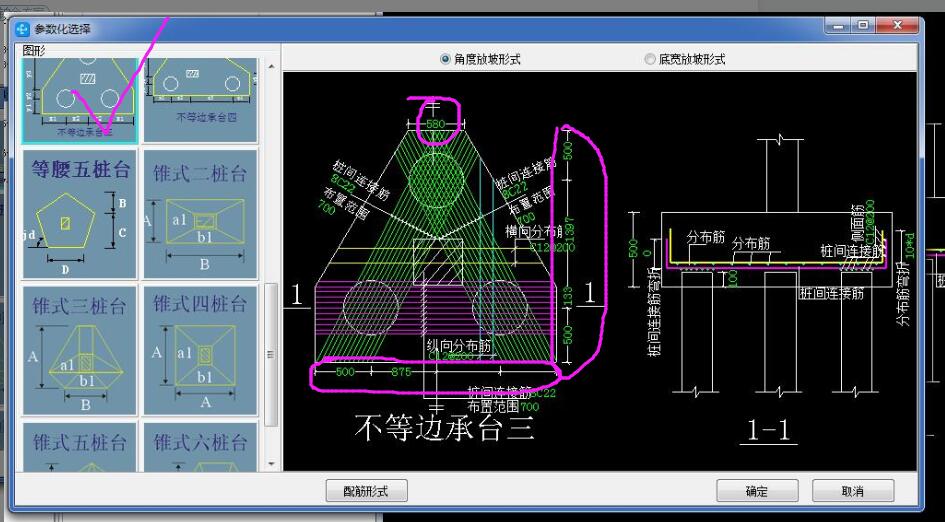Click the shape list scroll up arrow
945x522 pixels.
click(x=271, y=66)
